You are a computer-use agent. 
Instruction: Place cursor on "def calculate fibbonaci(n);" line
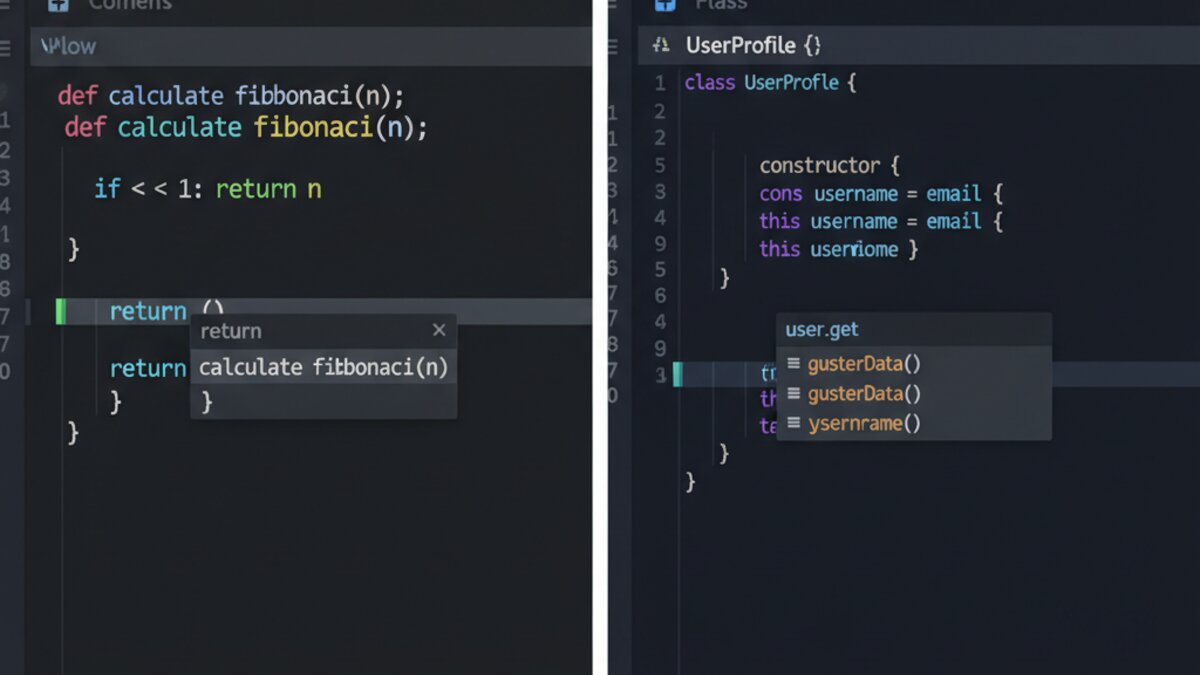pyautogui.click(x=231, y=96)
